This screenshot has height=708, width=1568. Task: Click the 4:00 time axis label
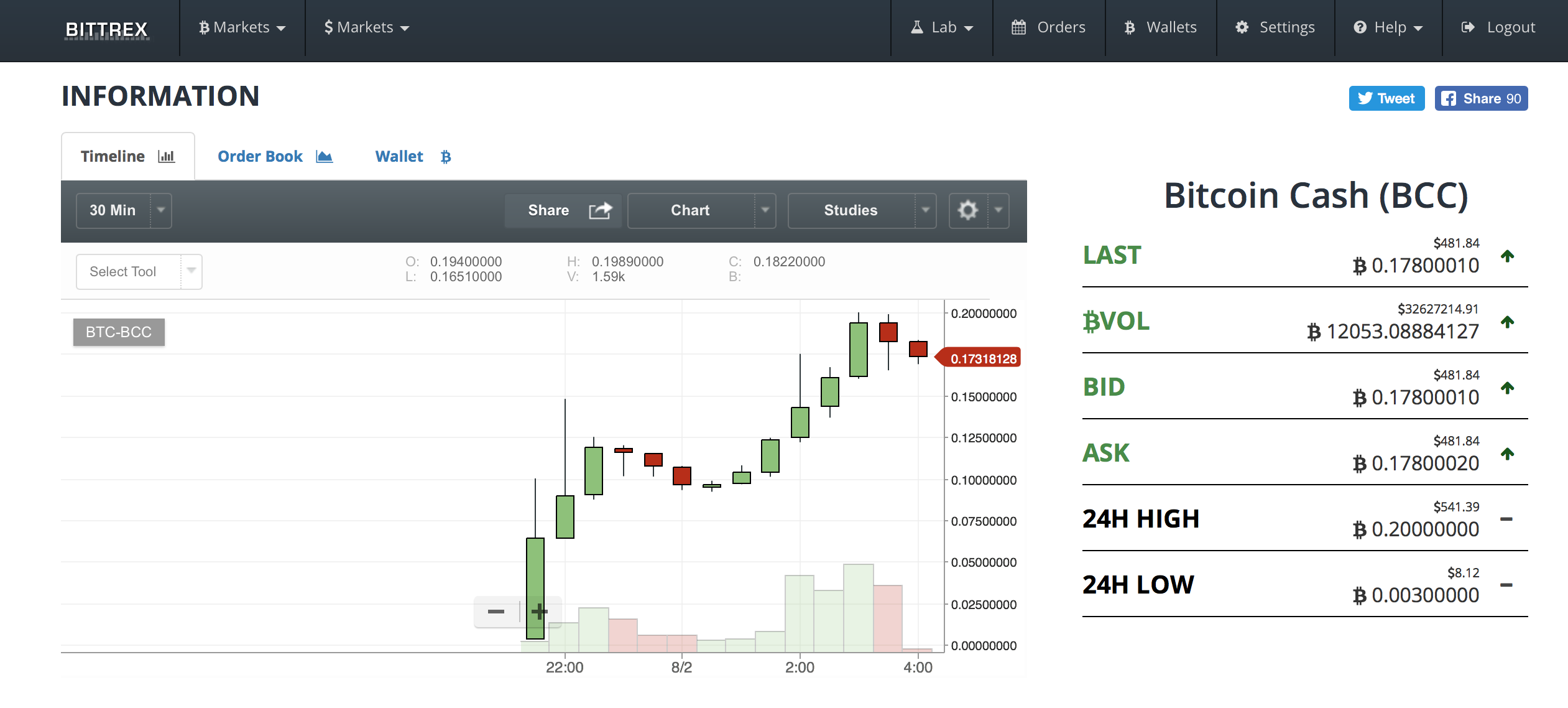[x=918, y=668]
